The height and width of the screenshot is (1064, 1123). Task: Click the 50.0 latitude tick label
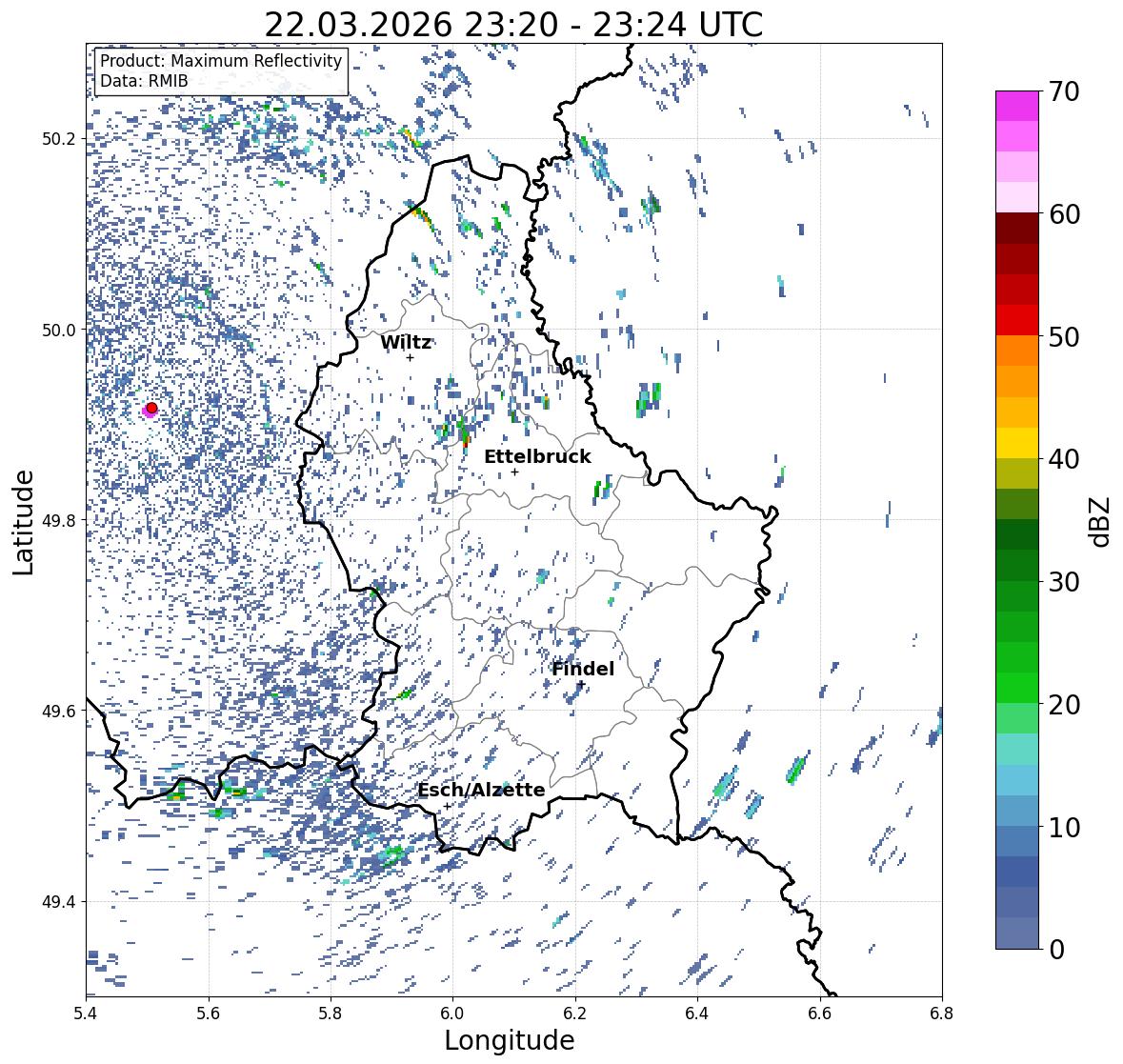click(59, 331)
